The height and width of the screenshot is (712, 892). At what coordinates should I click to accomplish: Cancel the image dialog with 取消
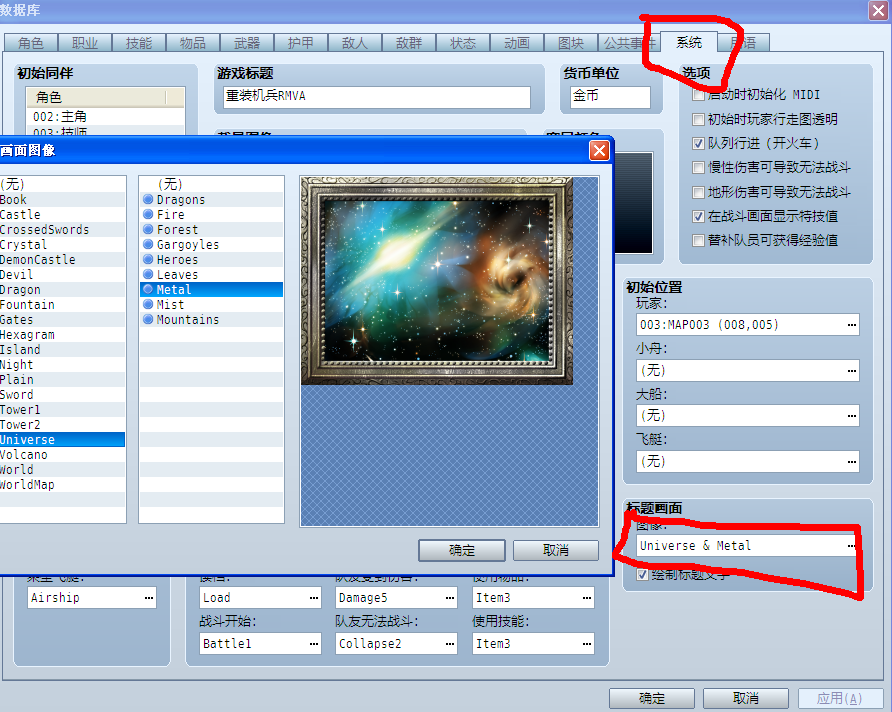[x=556, y=550]
